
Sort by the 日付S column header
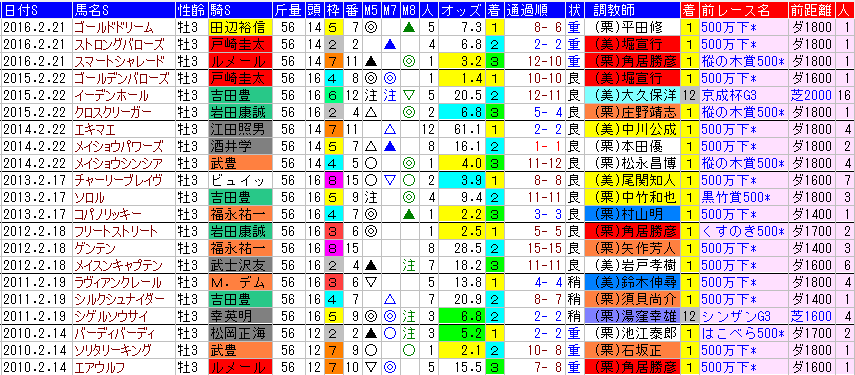pyautogui.click(x=36, y=9)
